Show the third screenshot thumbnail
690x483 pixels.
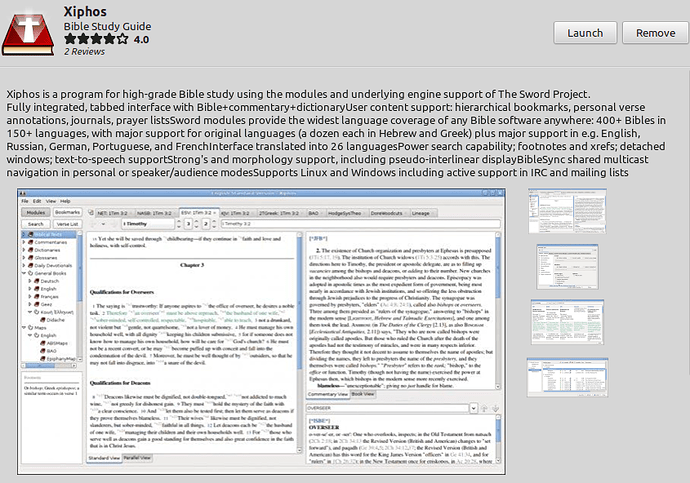567,322
